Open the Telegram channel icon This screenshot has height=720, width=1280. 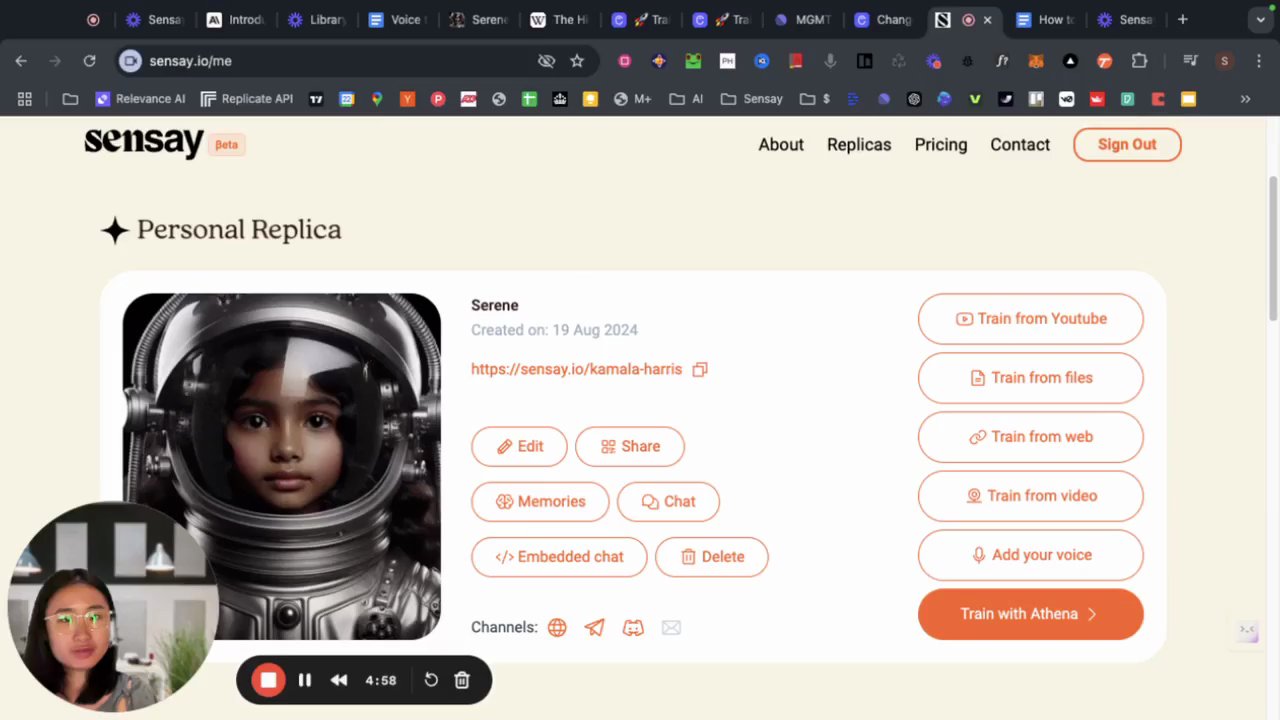(x=595, y=628)
